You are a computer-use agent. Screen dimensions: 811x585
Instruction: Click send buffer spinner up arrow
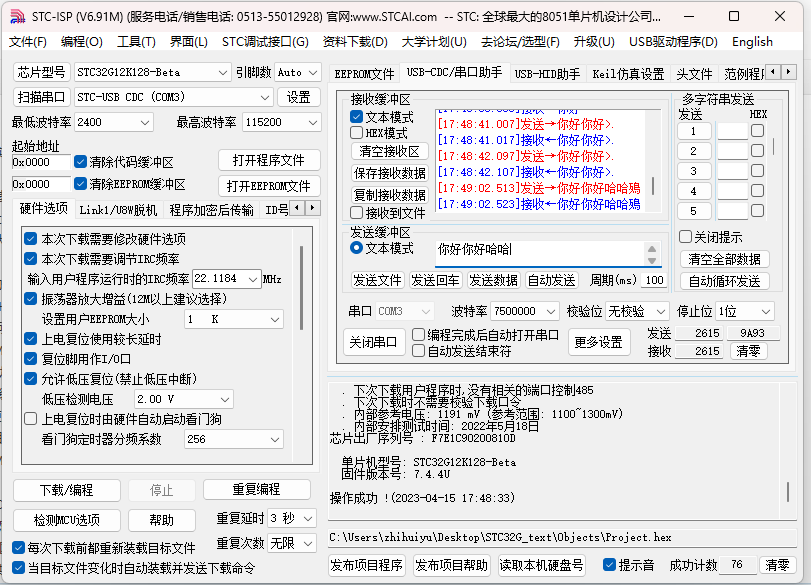pyautogui.click(x=652, y=250)
